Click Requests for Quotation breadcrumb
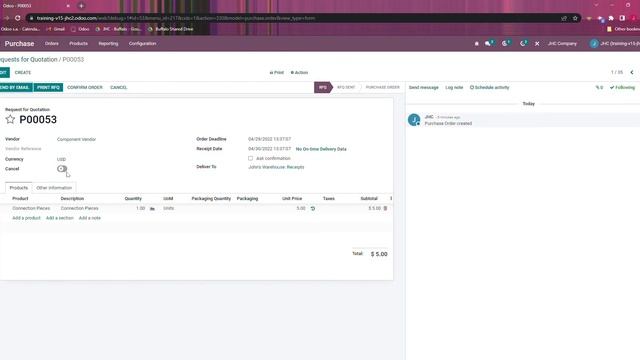The image size is (640, 360). 29,59
